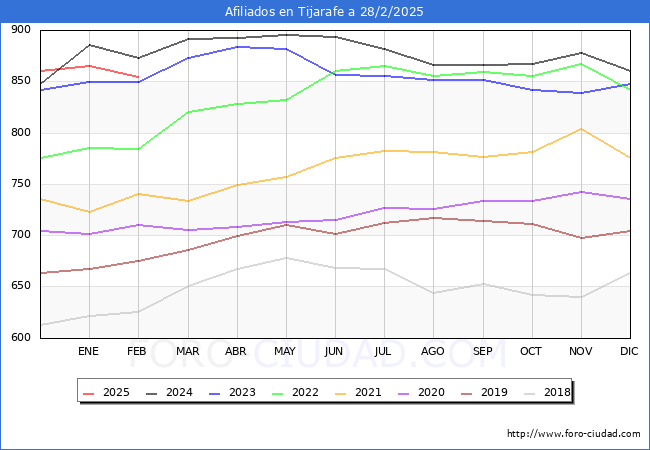The width and height of the screenshot is (650, 450).
Task: Click the brown 2019 legend marker
Action: pyautogui.click(x=467, y=393)
